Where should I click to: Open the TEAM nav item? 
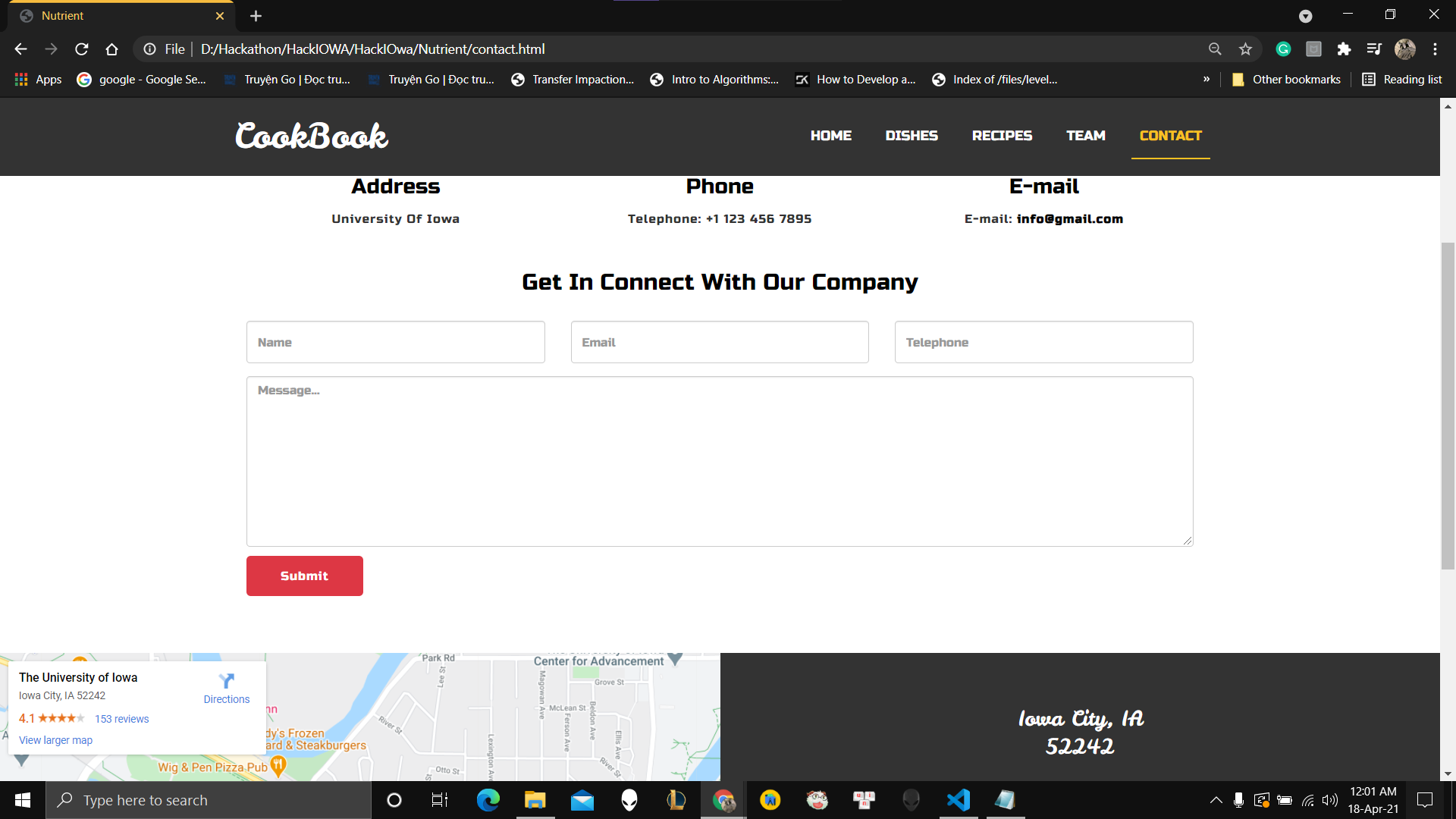tap(1085, 136)
